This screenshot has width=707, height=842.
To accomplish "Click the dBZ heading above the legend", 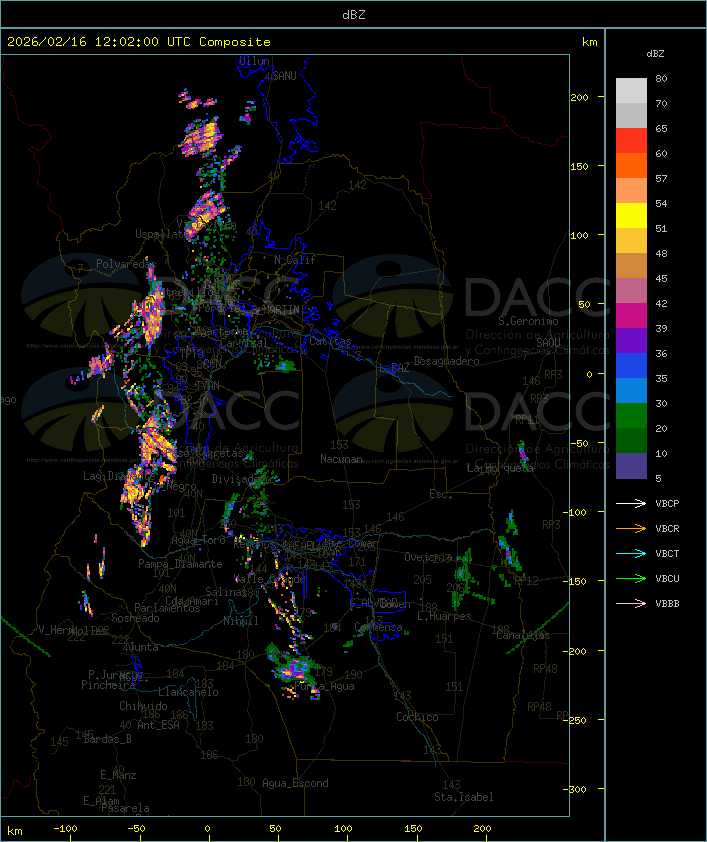I will click(x=655, y=54).
